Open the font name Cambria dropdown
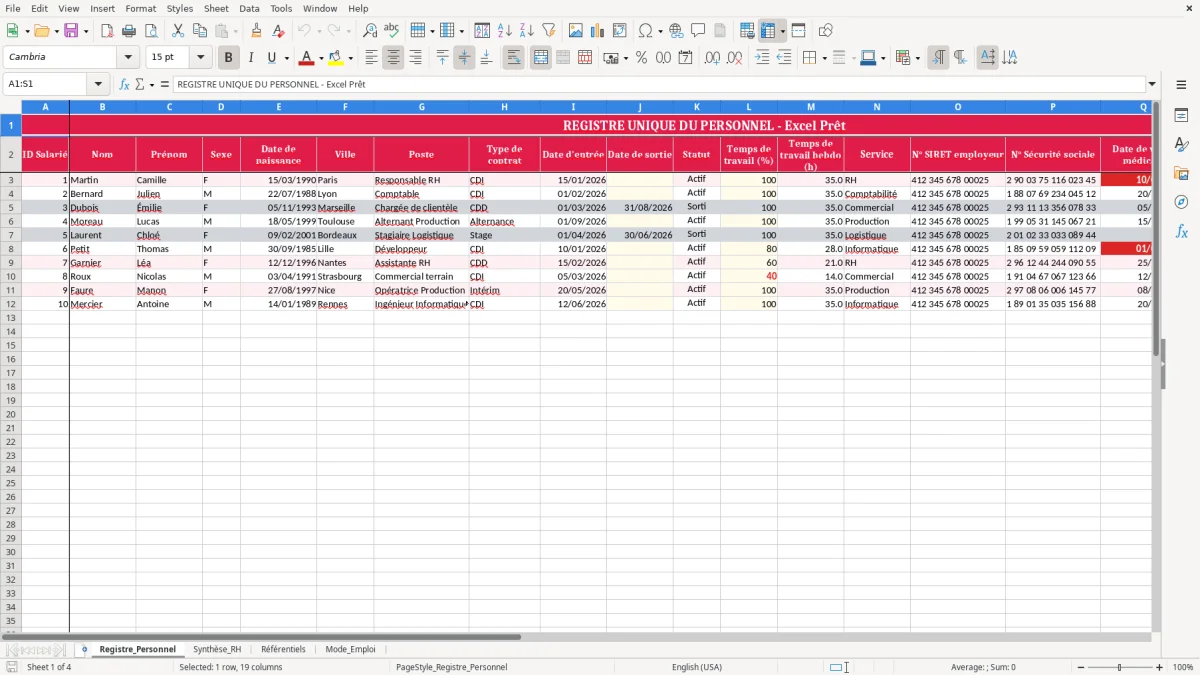The height and width of the screenshot is (675, 1200). point(128,58)
